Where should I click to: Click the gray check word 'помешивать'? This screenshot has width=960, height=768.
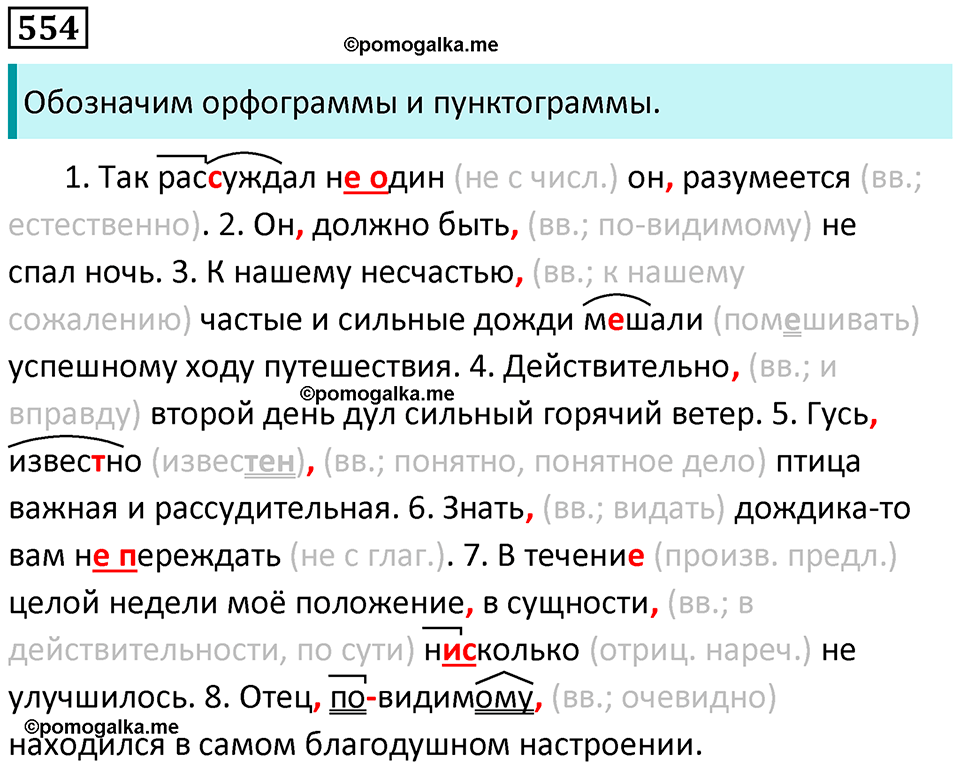coord(816,320)
